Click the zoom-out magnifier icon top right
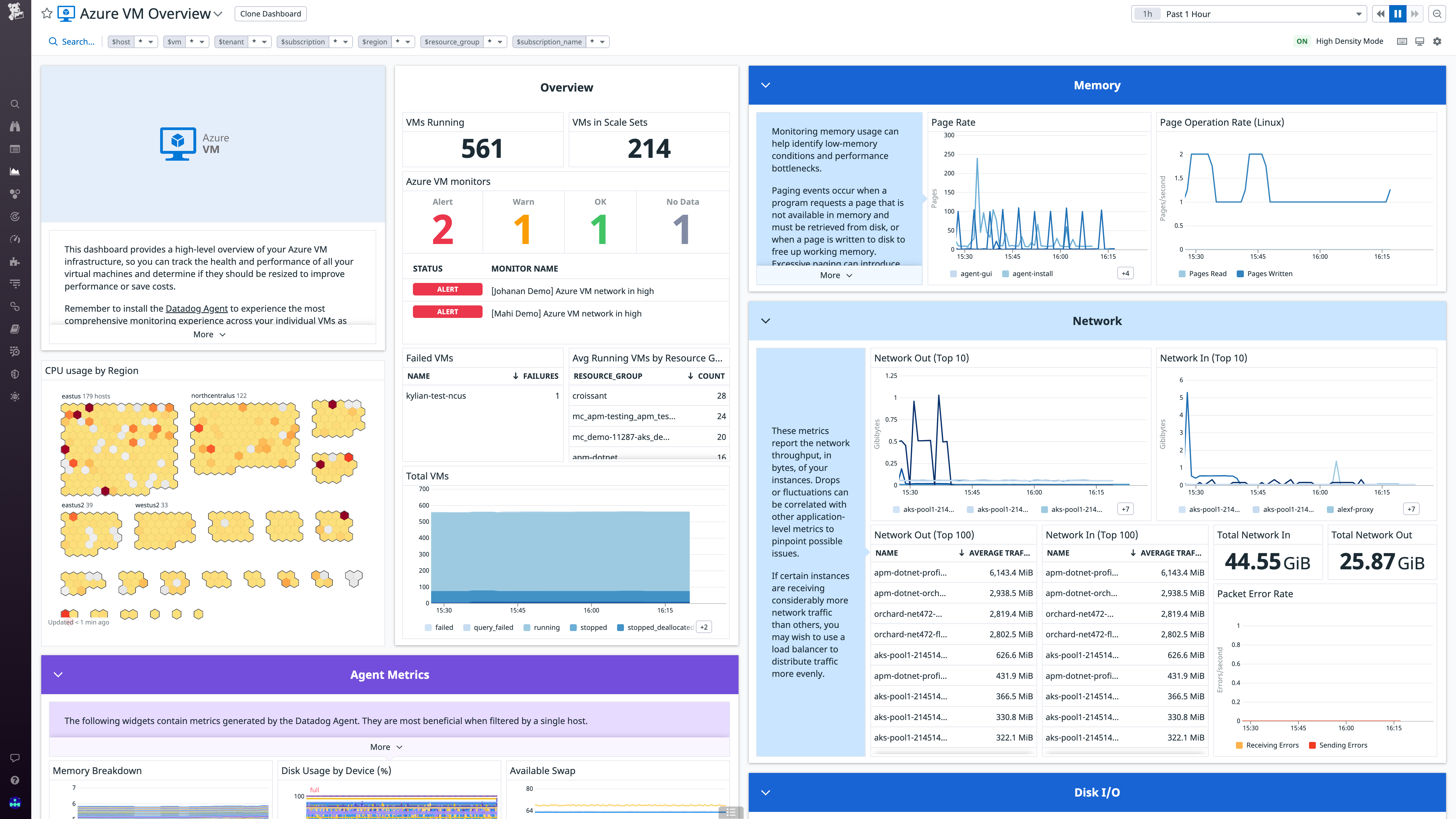The image size is (1456, 819). point(1437,14)
